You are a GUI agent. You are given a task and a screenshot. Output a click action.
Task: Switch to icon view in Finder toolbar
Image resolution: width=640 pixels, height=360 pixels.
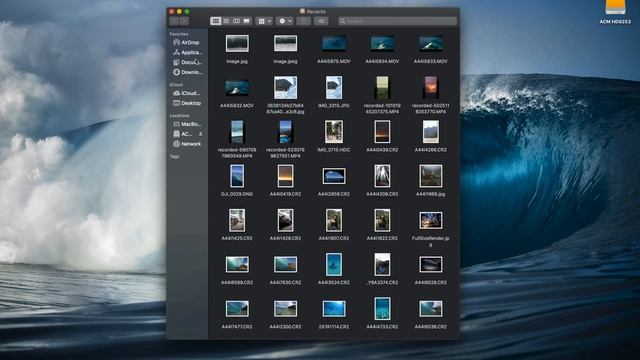[216, 21]
